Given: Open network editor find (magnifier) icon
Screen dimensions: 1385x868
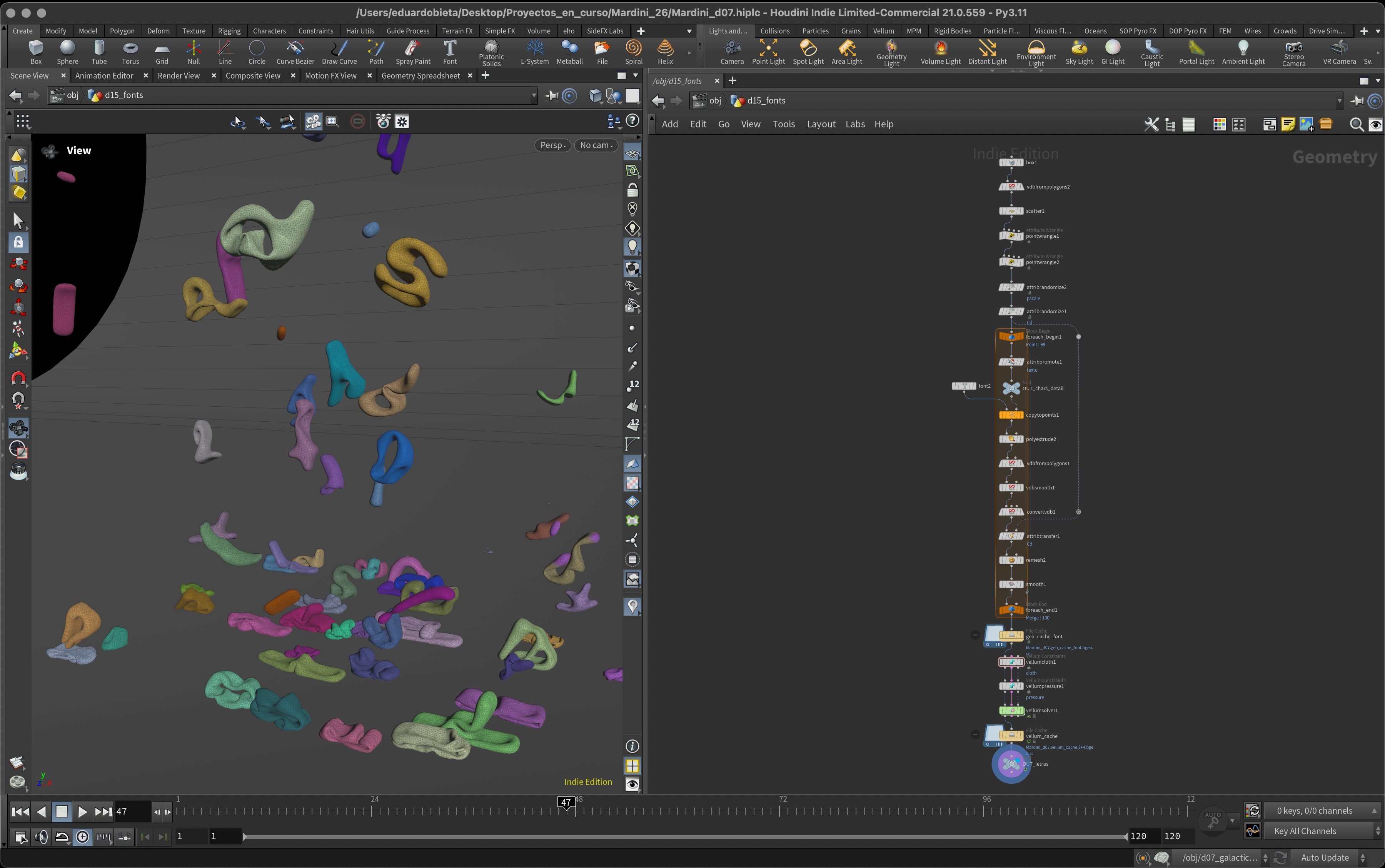Looking at the screenshot, I should point(1356,125).
